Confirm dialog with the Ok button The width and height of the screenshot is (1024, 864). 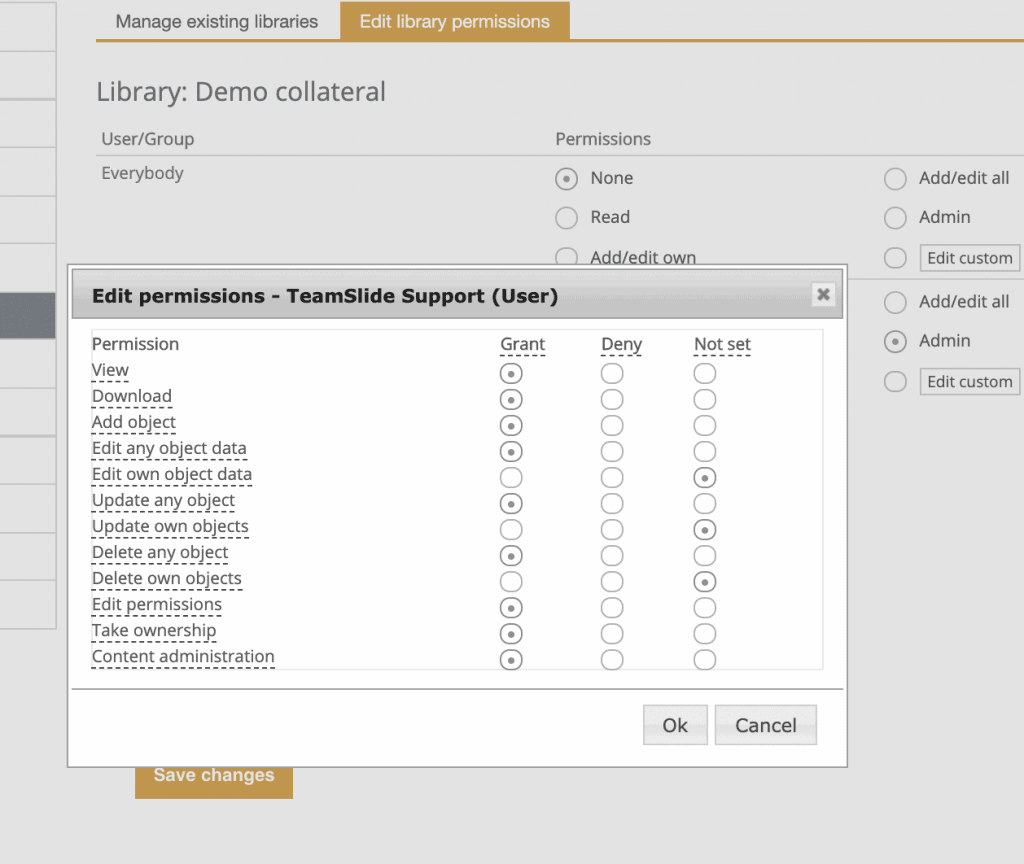pyautogui.click(x=674, y=724)
